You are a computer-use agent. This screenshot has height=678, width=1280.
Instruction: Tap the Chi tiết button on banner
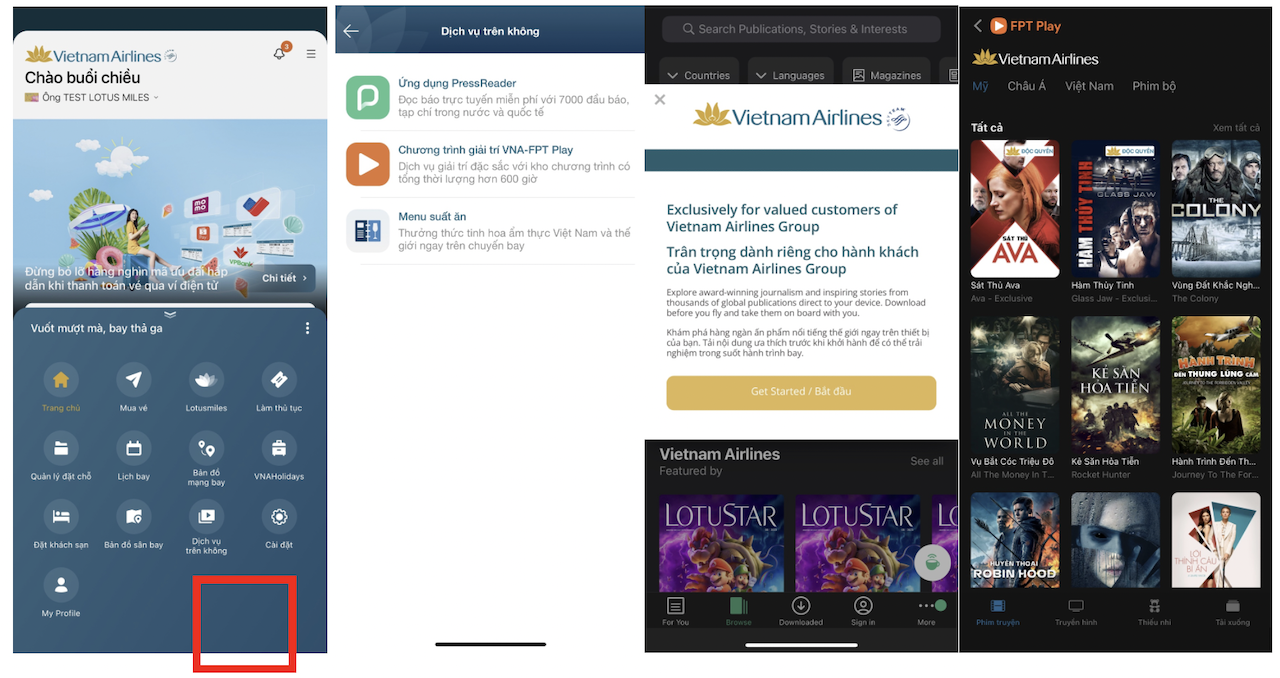[287, 278]
